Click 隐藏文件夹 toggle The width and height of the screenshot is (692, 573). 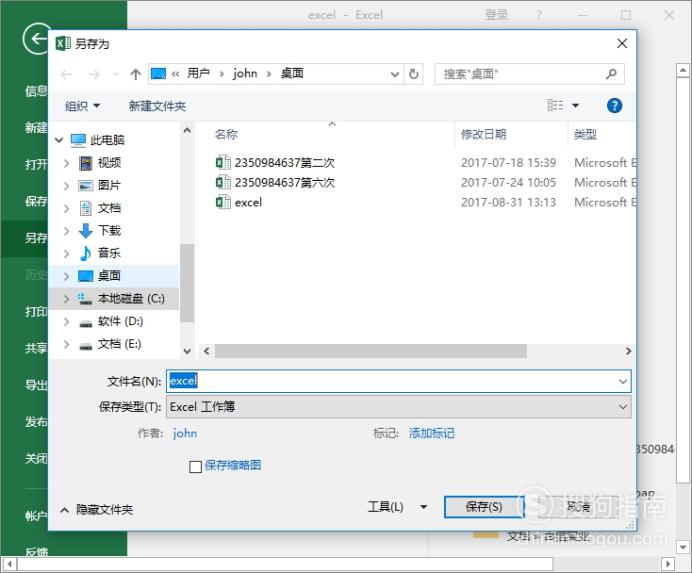(x=97, y=510)
